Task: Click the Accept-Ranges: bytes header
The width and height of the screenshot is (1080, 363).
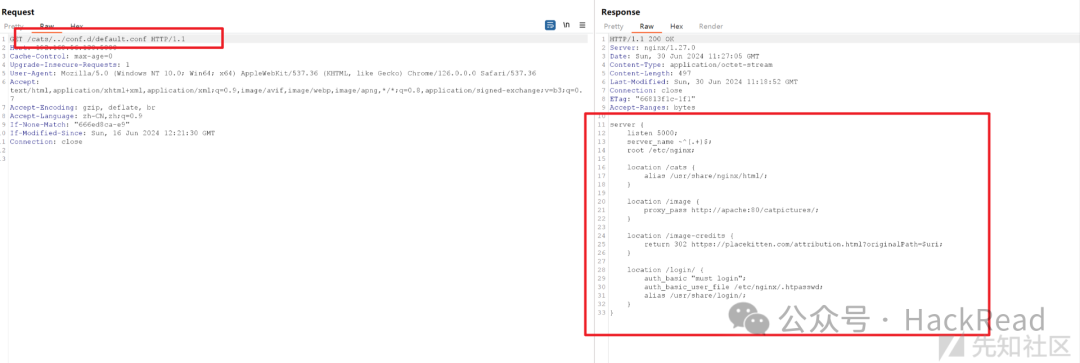Action: coord(652,107)
